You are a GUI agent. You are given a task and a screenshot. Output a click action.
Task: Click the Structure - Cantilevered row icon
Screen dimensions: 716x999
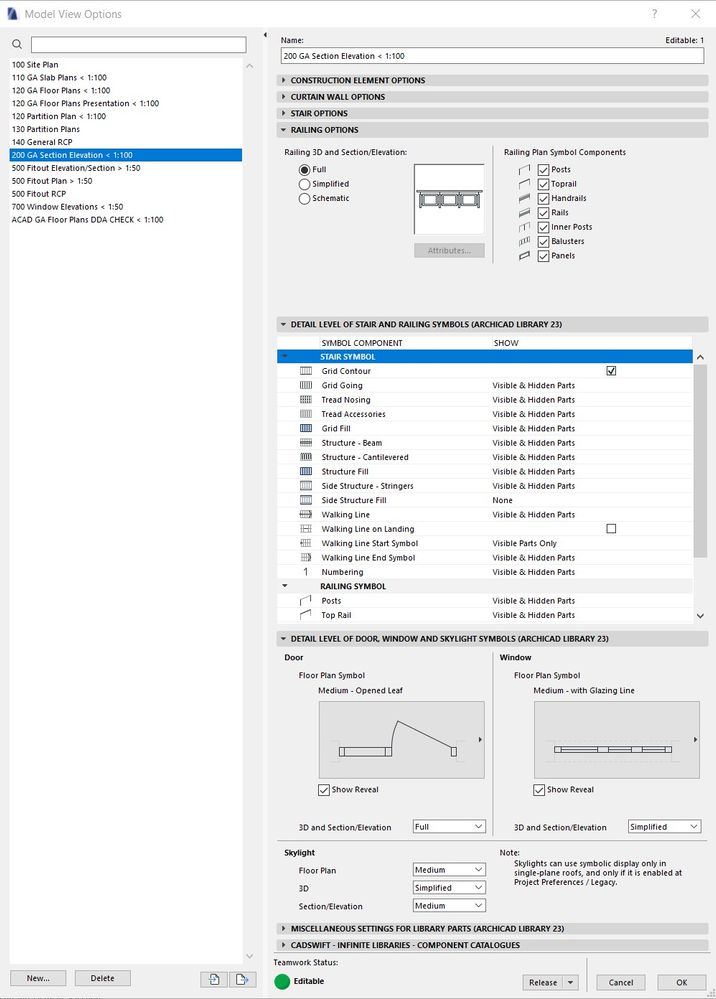pyautogui.click(x=306, y=457)
